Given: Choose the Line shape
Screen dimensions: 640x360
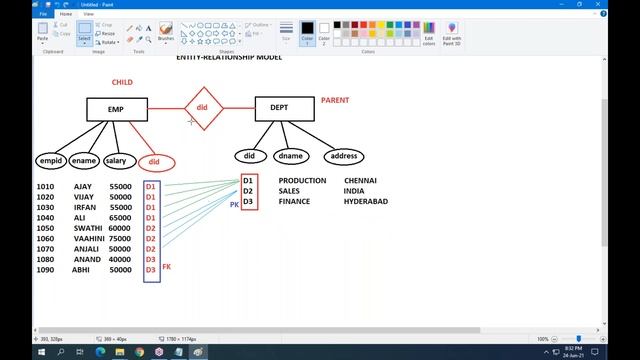Looking at the screenshot, I should tap(184, 25).
